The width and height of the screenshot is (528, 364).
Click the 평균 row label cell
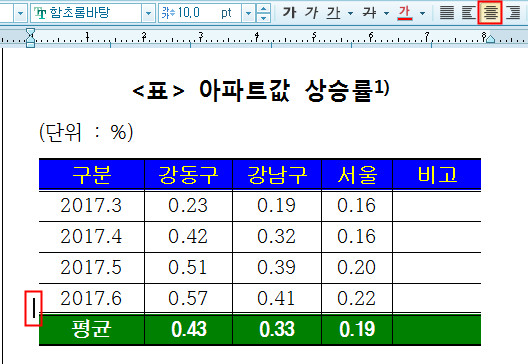coord(92,330)
